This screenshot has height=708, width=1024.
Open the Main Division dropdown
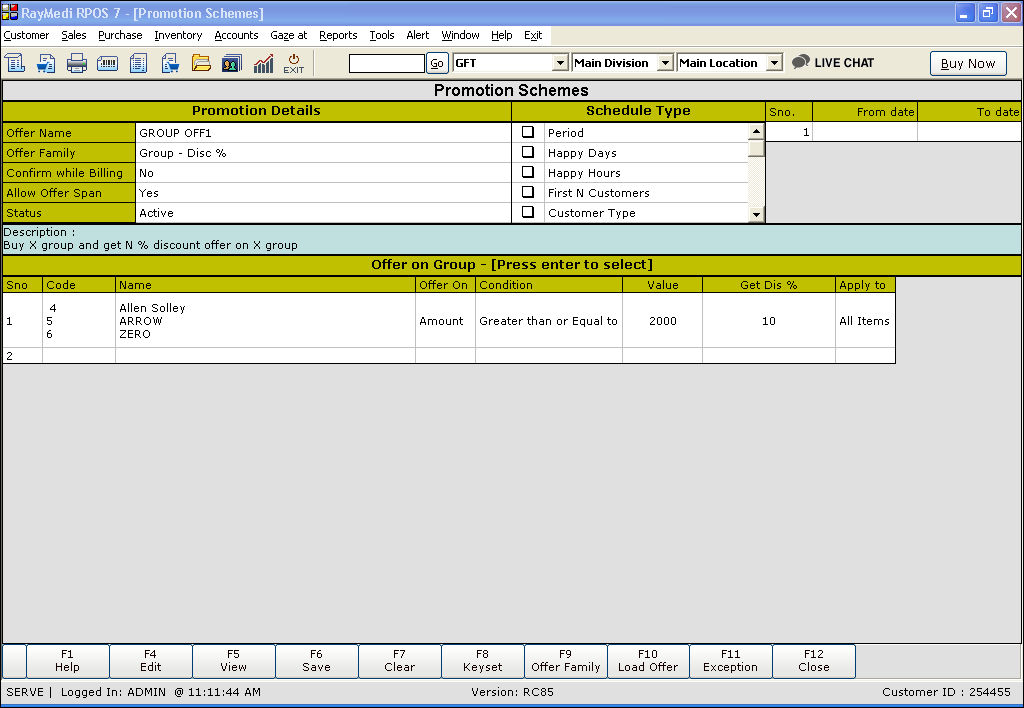665,63
